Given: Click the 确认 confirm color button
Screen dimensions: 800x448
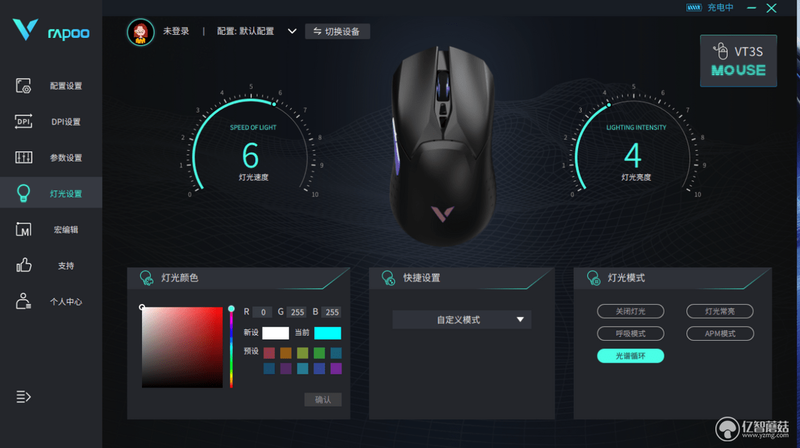Looking at the screenshot, I should coord(323,400).
